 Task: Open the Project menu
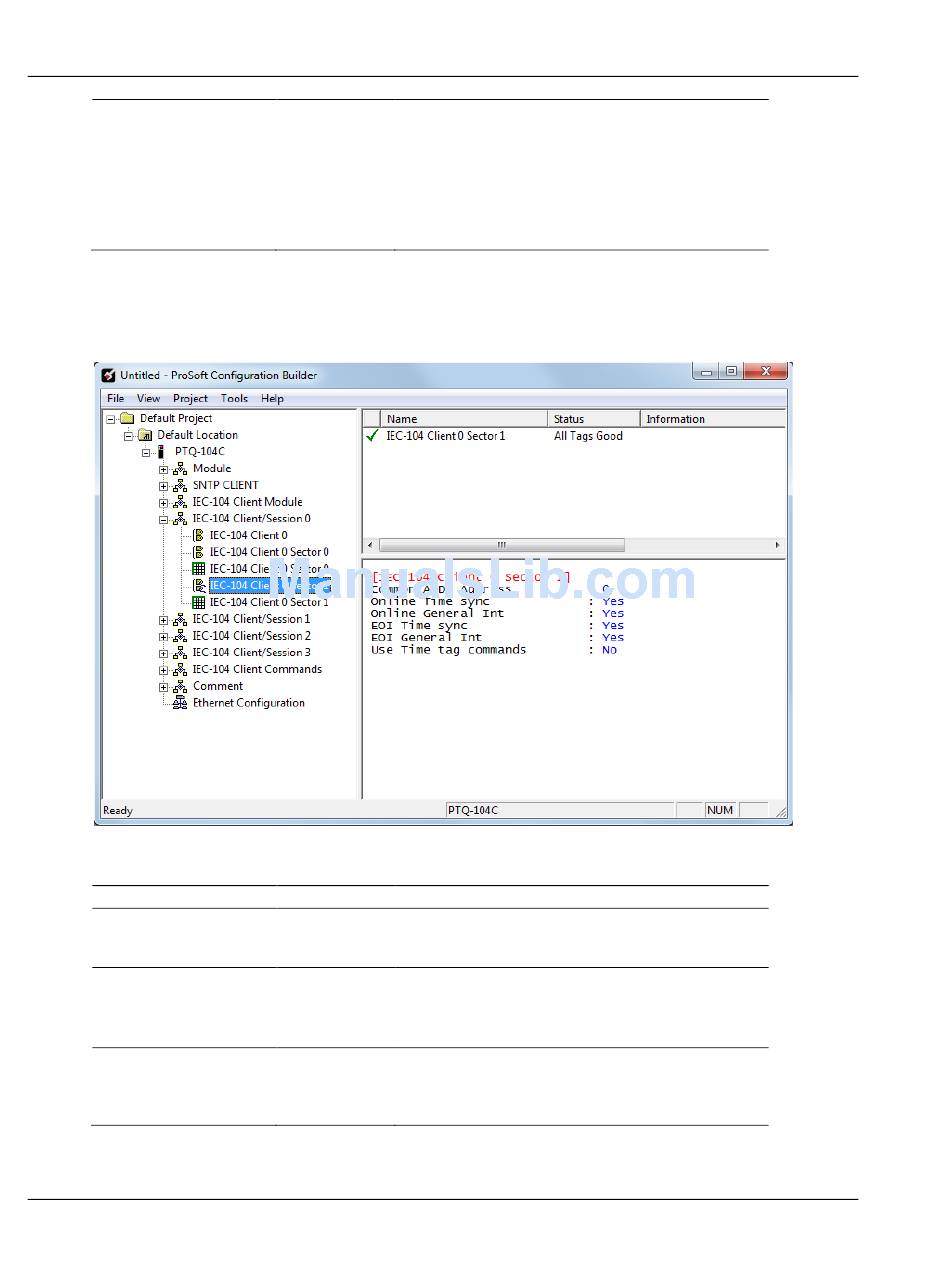click(x=190, y=398)
